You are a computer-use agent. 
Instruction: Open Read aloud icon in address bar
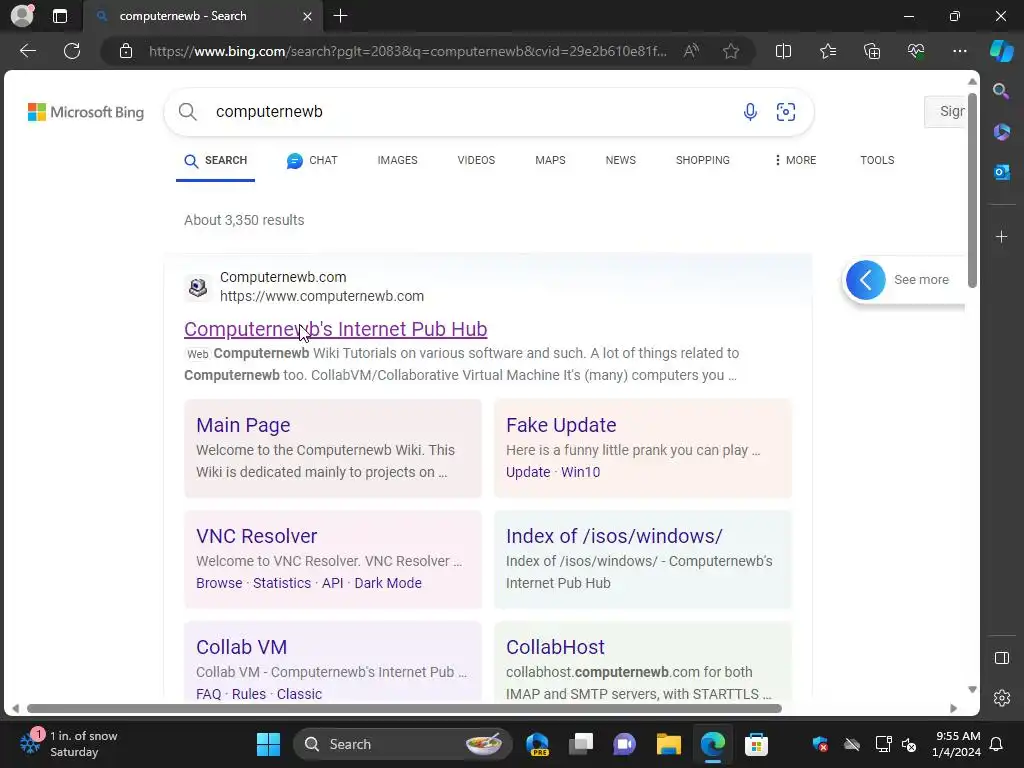(691, 51)
